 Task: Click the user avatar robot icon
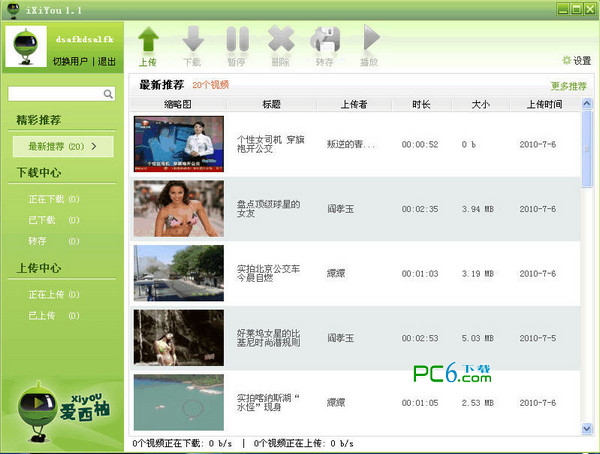click(25, 46)
